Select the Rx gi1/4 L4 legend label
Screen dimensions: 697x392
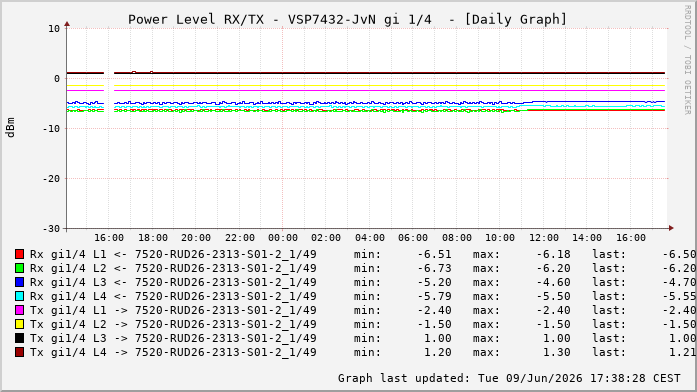coord(173,296)
